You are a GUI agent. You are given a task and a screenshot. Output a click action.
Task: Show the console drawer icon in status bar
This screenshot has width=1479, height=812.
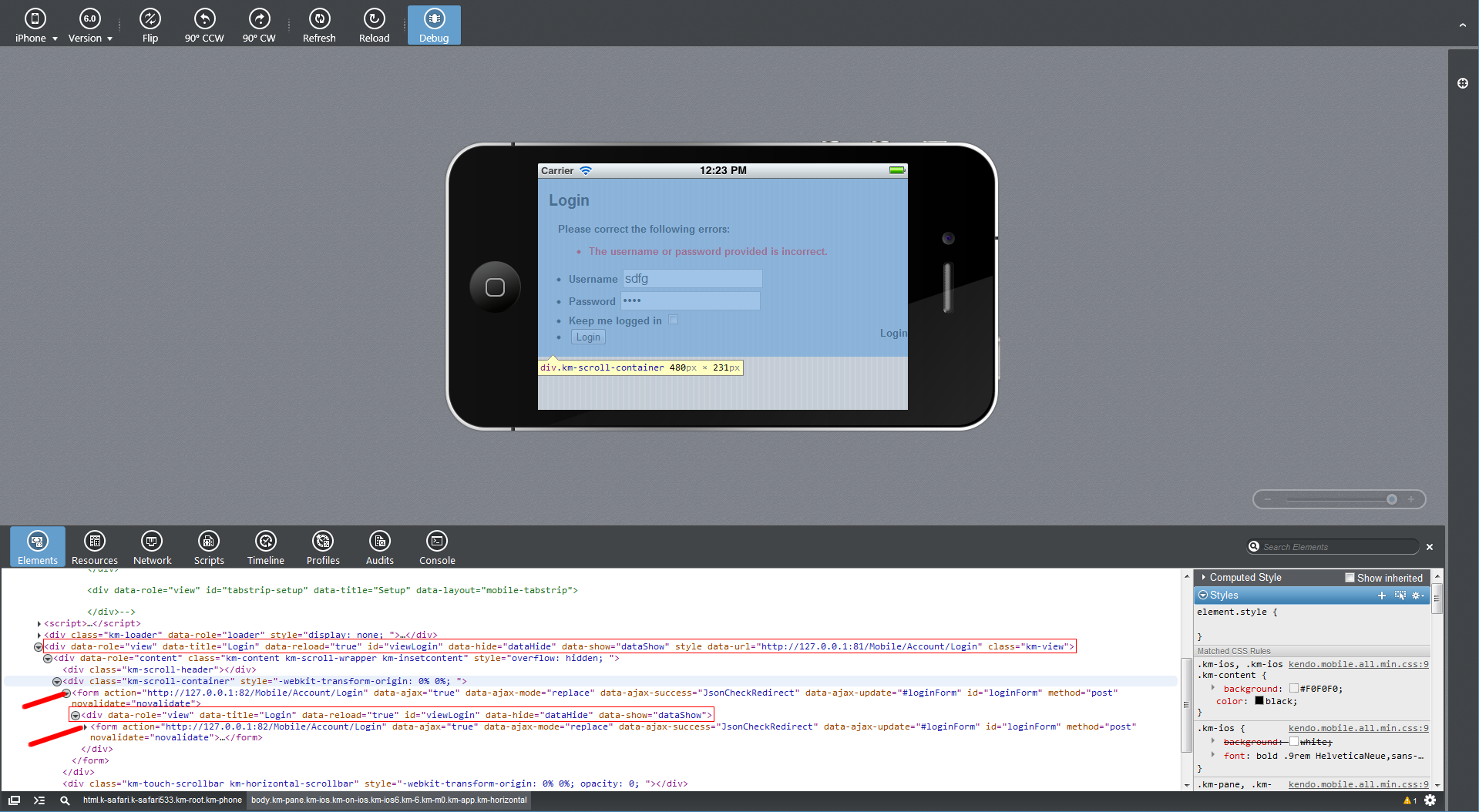point(39,800)
